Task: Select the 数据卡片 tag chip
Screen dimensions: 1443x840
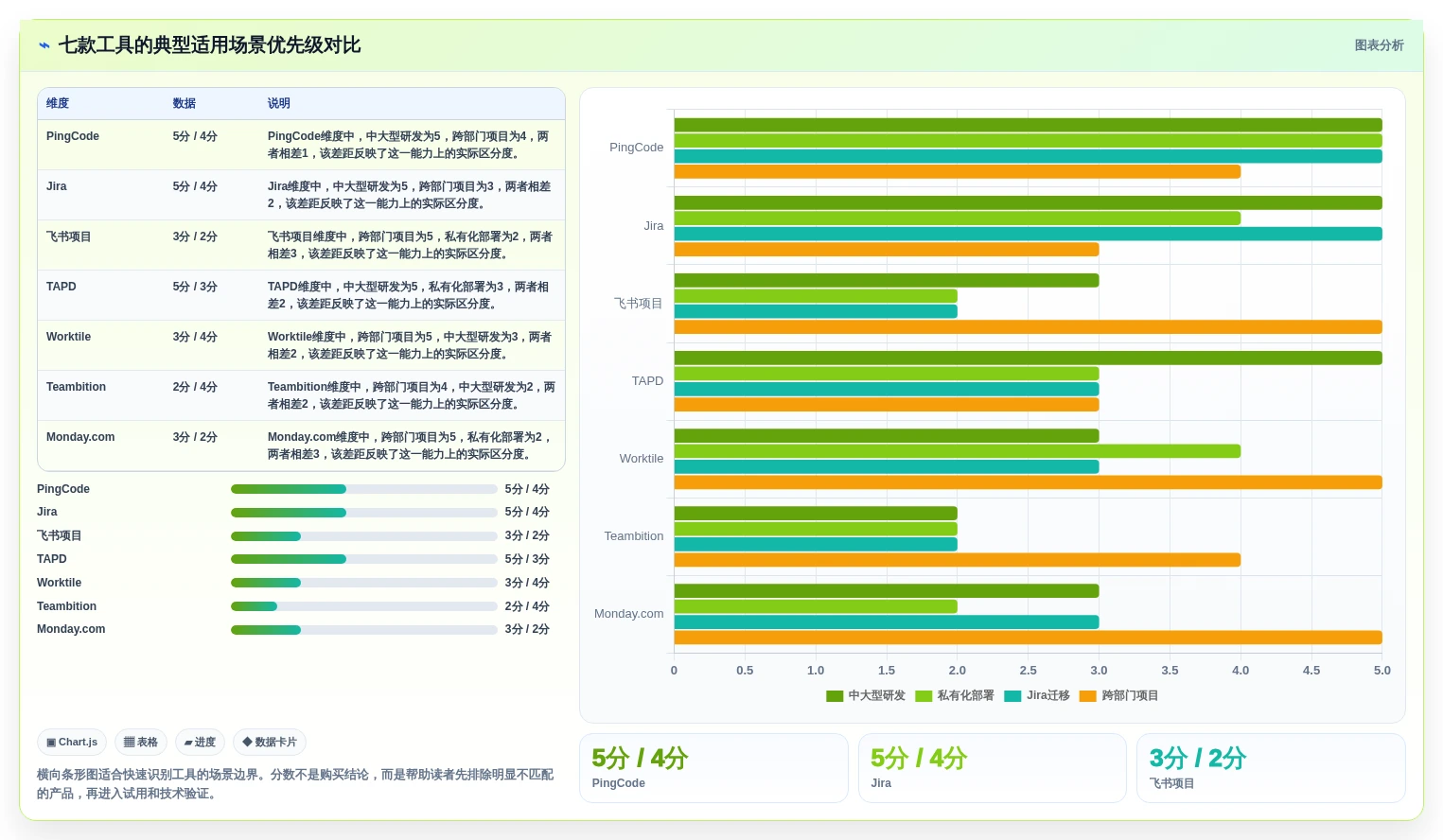Action: [270, 743]
